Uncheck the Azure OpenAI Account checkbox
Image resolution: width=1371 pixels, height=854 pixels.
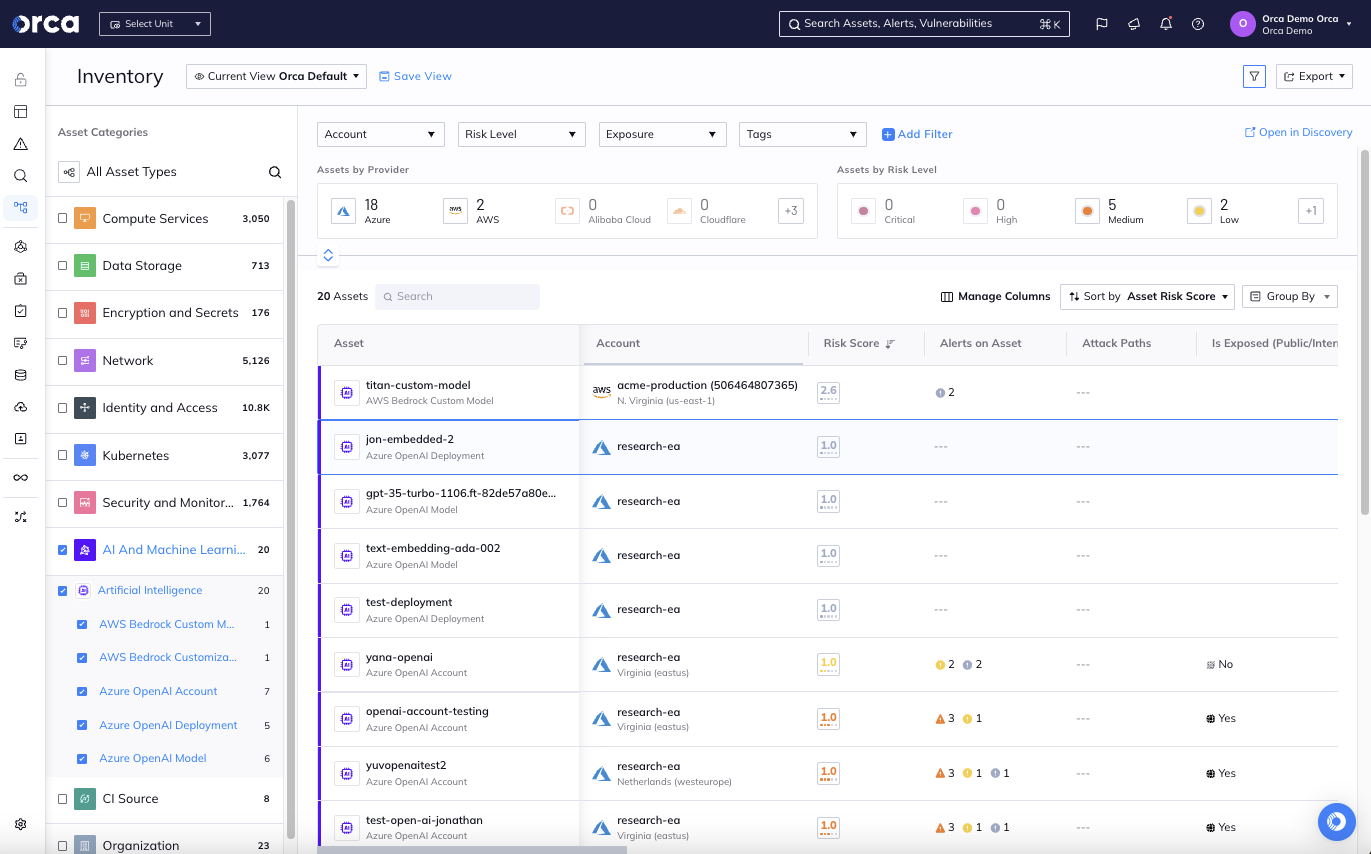[82, 691]
